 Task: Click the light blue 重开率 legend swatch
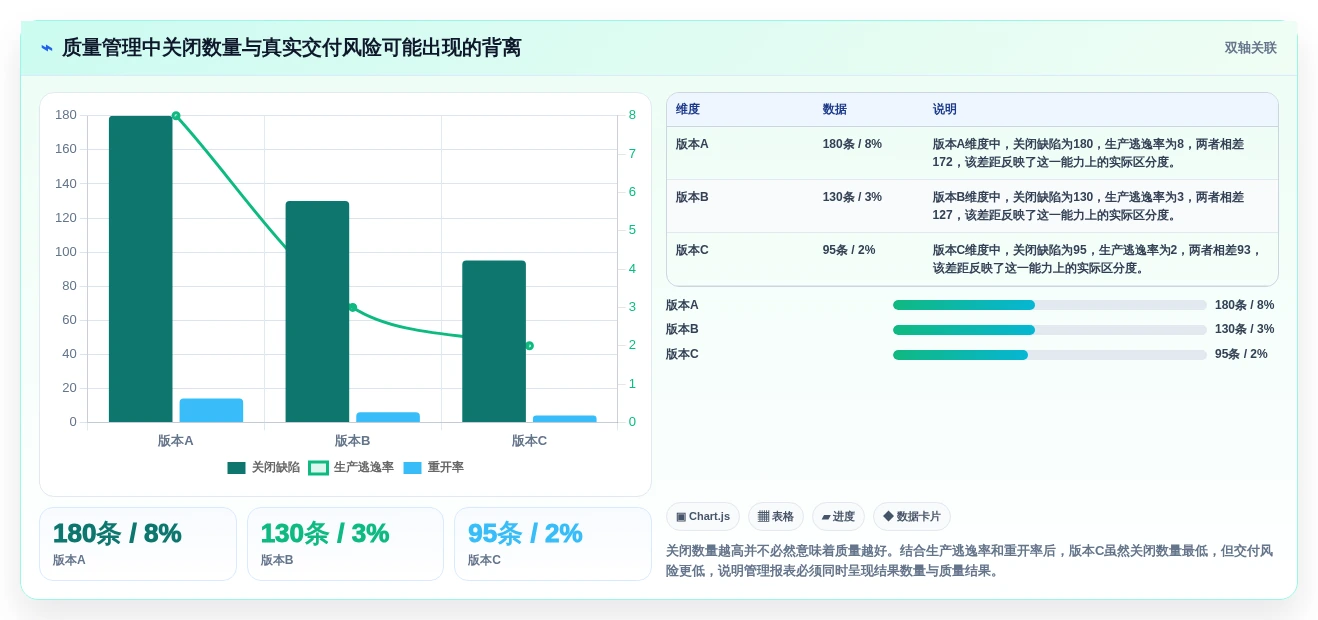(x=412, y=467)
